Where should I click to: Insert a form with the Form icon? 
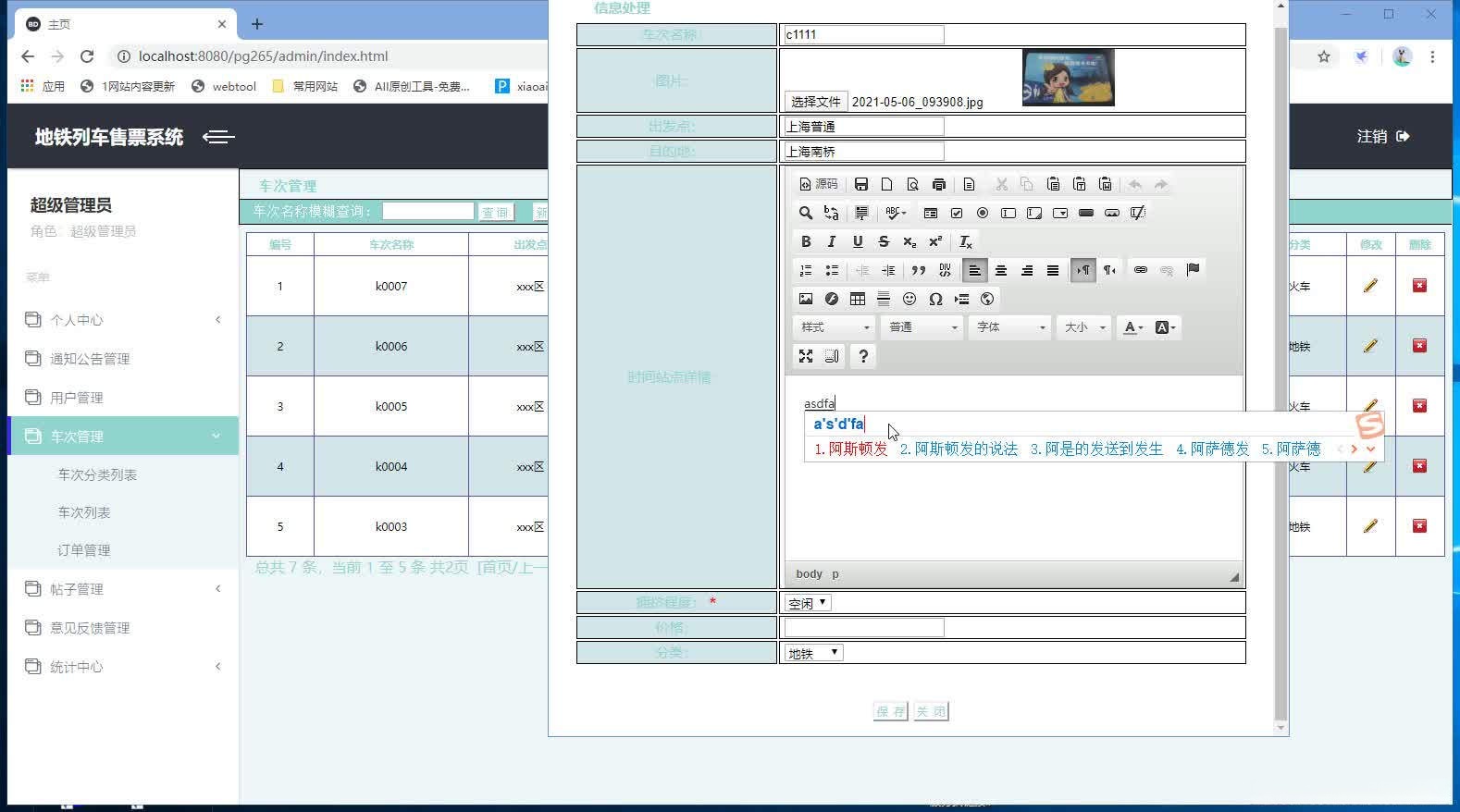coord(931,213)
